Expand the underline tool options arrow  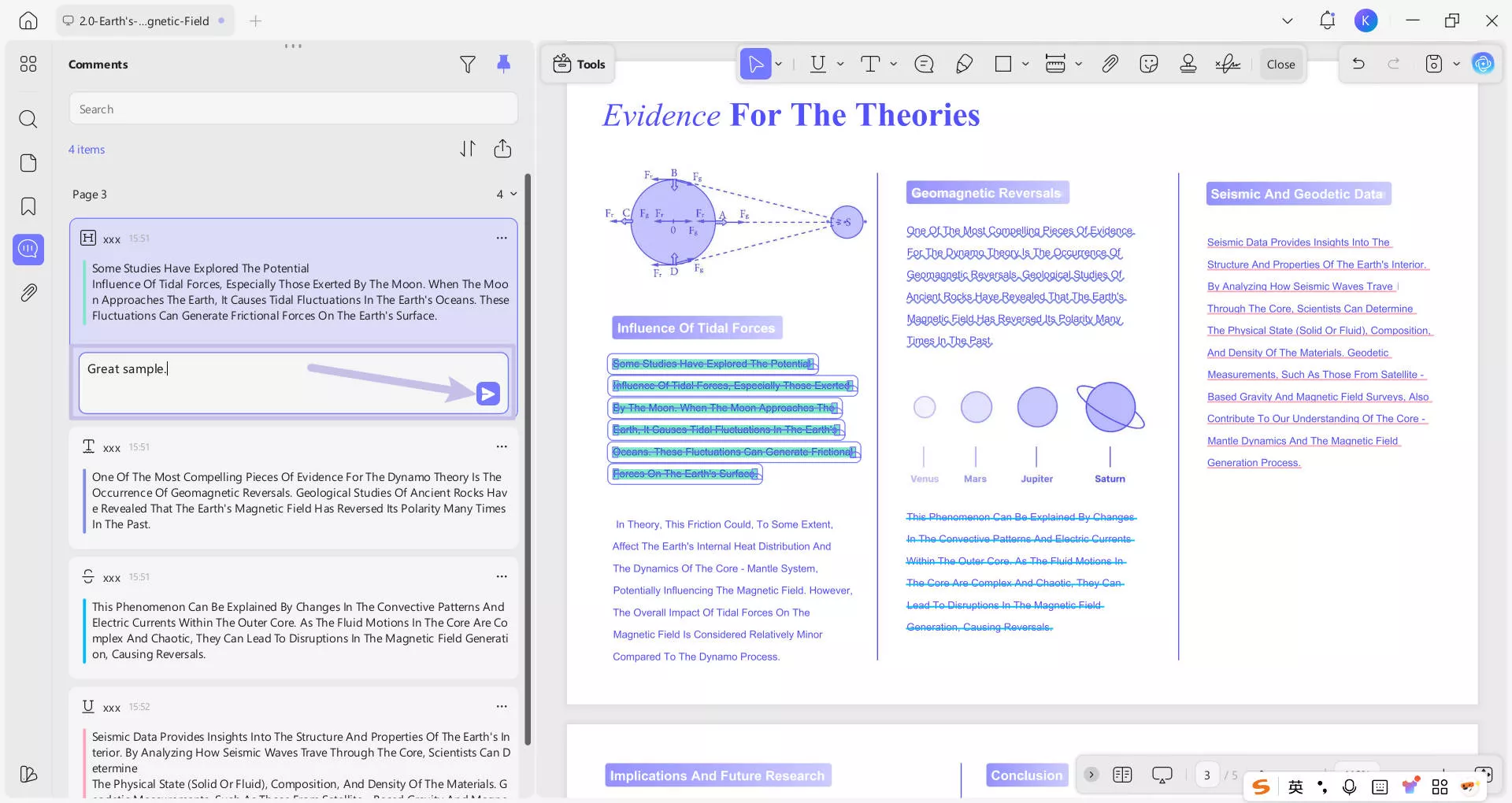tap(840, 65)
